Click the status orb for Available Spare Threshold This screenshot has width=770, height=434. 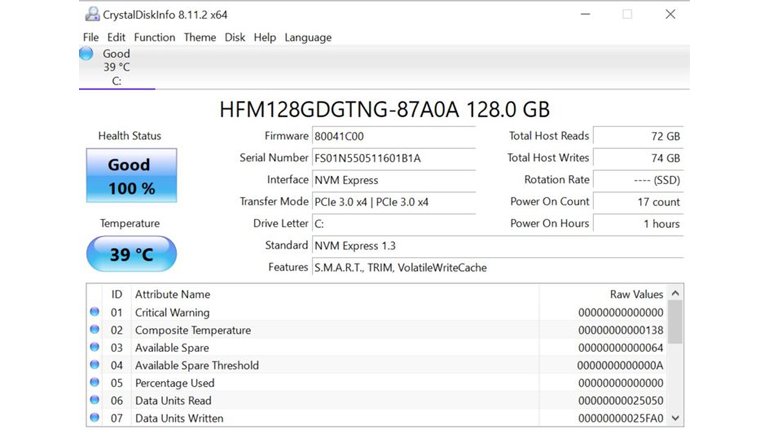[95, 365]
